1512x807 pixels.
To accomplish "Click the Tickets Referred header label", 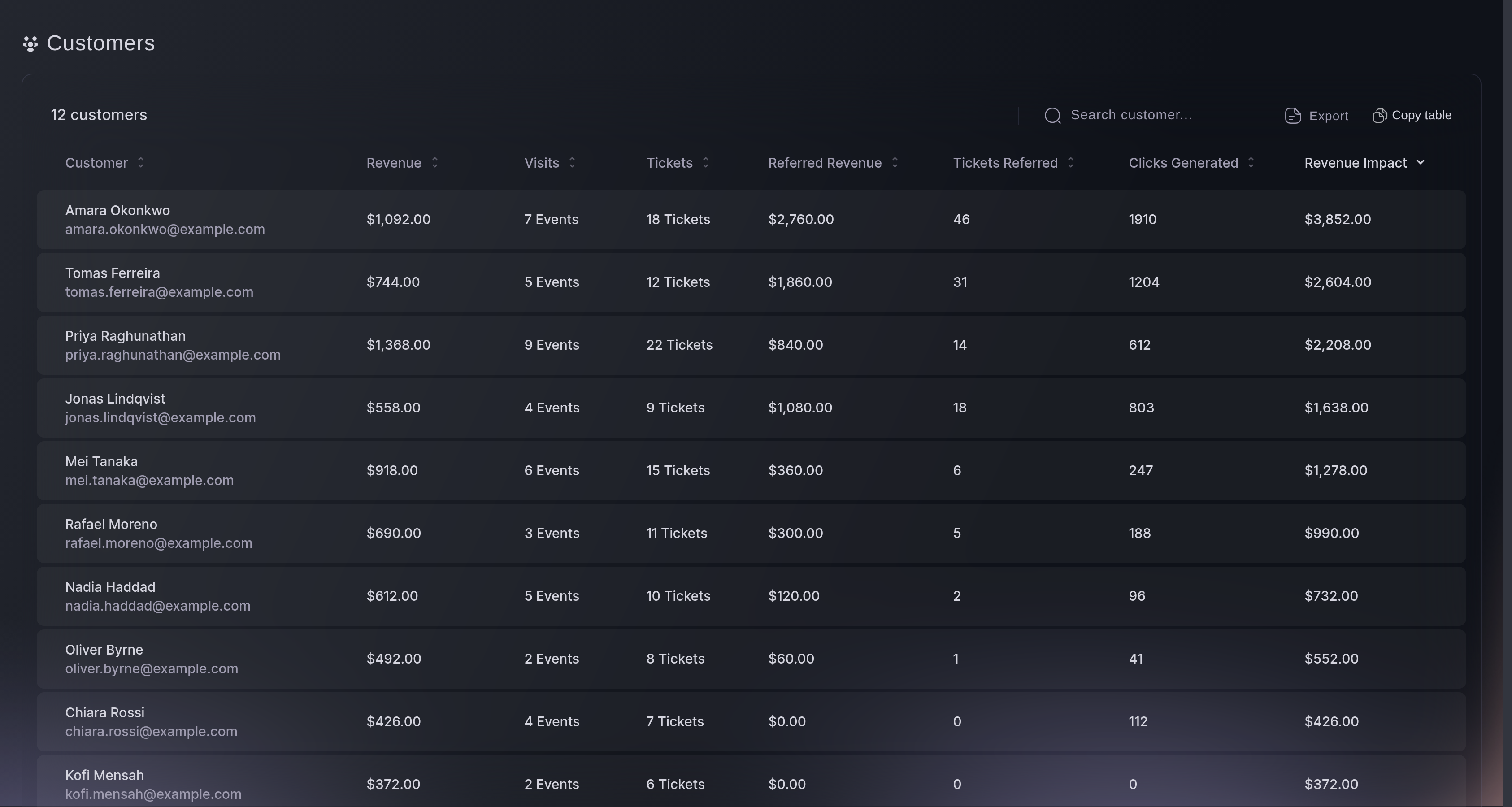I will 1005,163.
